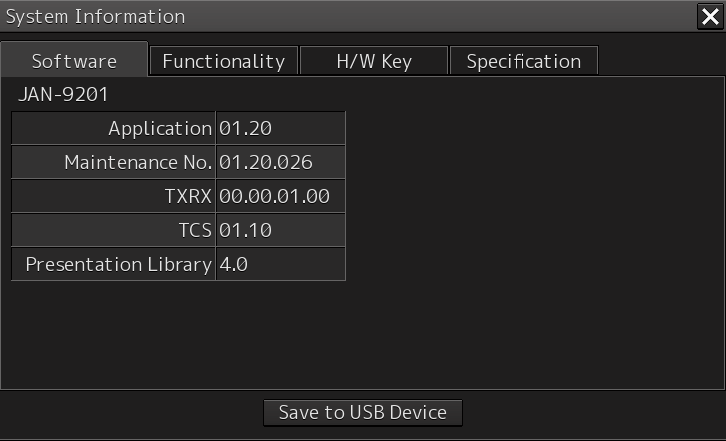Click Save to USB Device button
The image size is (726, 441).
tap(362, 412)
